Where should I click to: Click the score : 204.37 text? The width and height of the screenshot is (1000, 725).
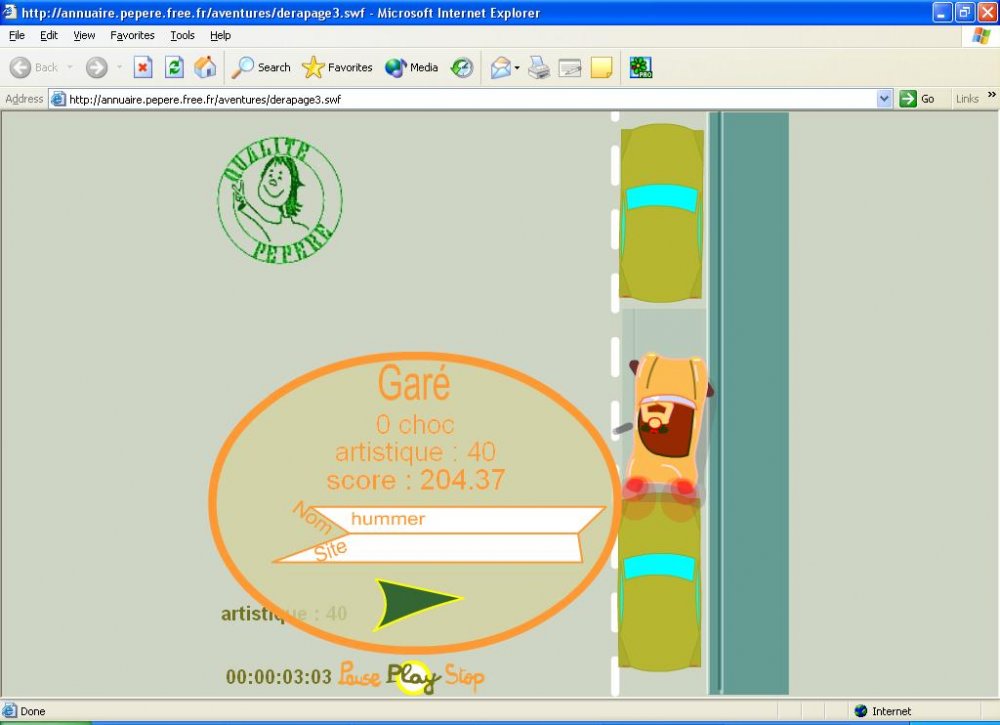[x=416, y=480]
